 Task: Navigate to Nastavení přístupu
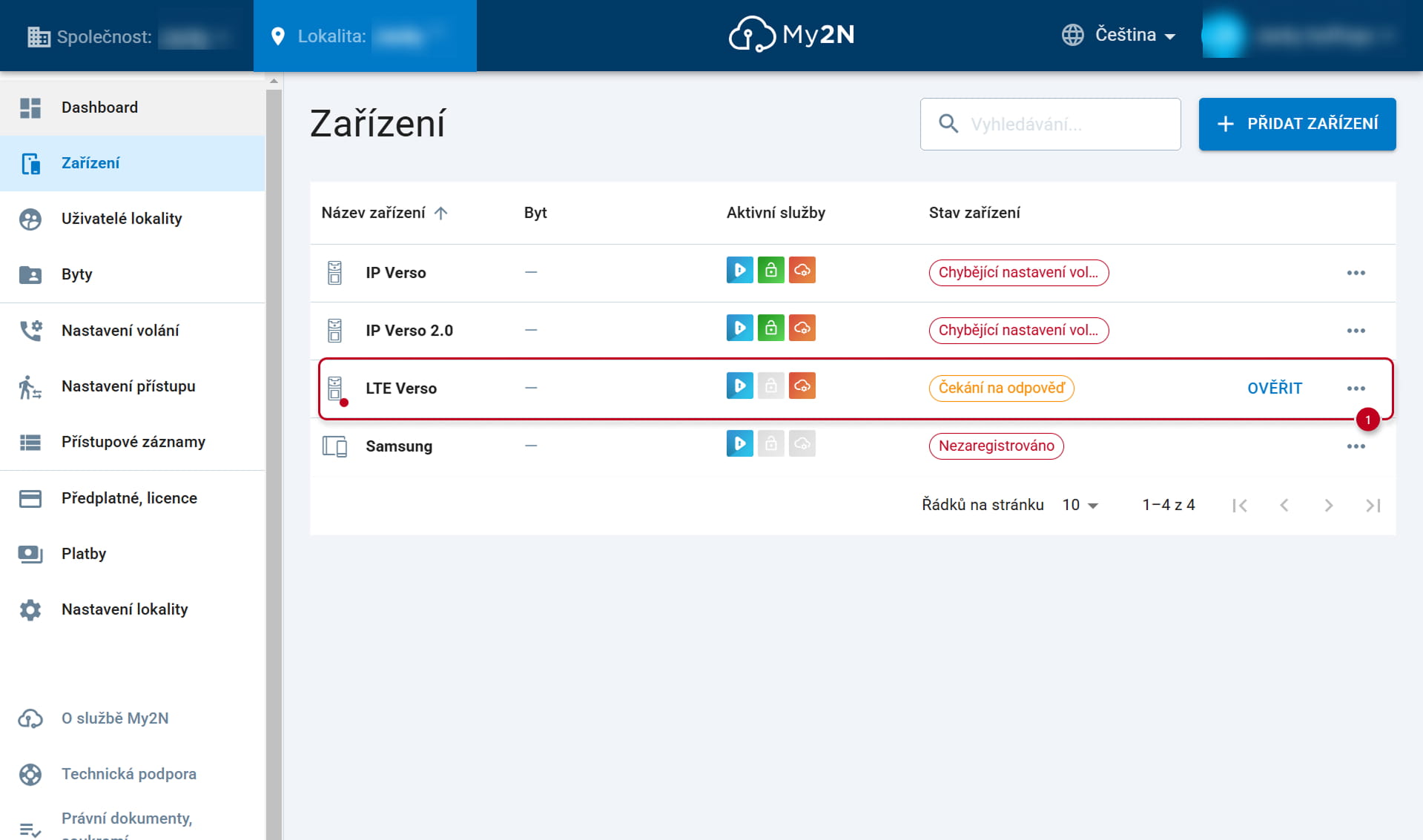(132, 386)
